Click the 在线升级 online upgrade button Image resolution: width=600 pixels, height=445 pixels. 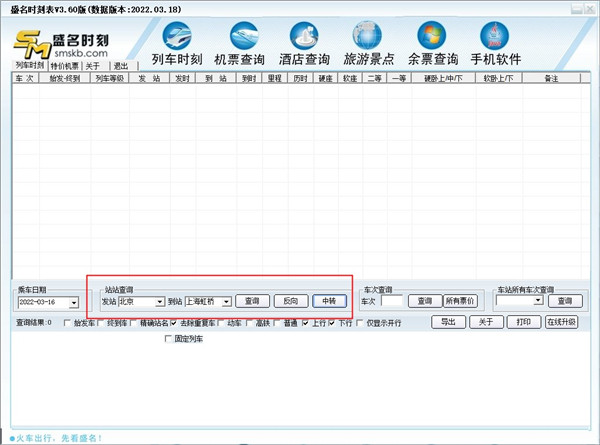[x=561, y=322]
